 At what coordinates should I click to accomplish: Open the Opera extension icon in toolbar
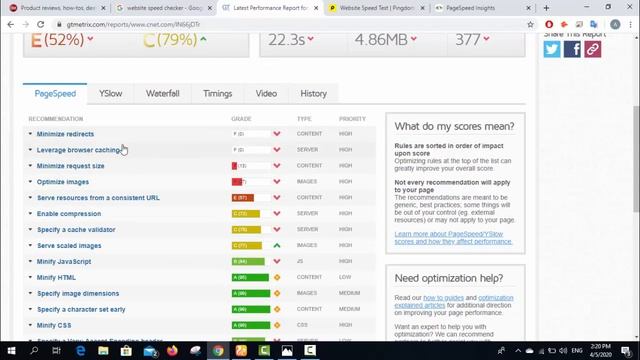[x=549, y=24]
